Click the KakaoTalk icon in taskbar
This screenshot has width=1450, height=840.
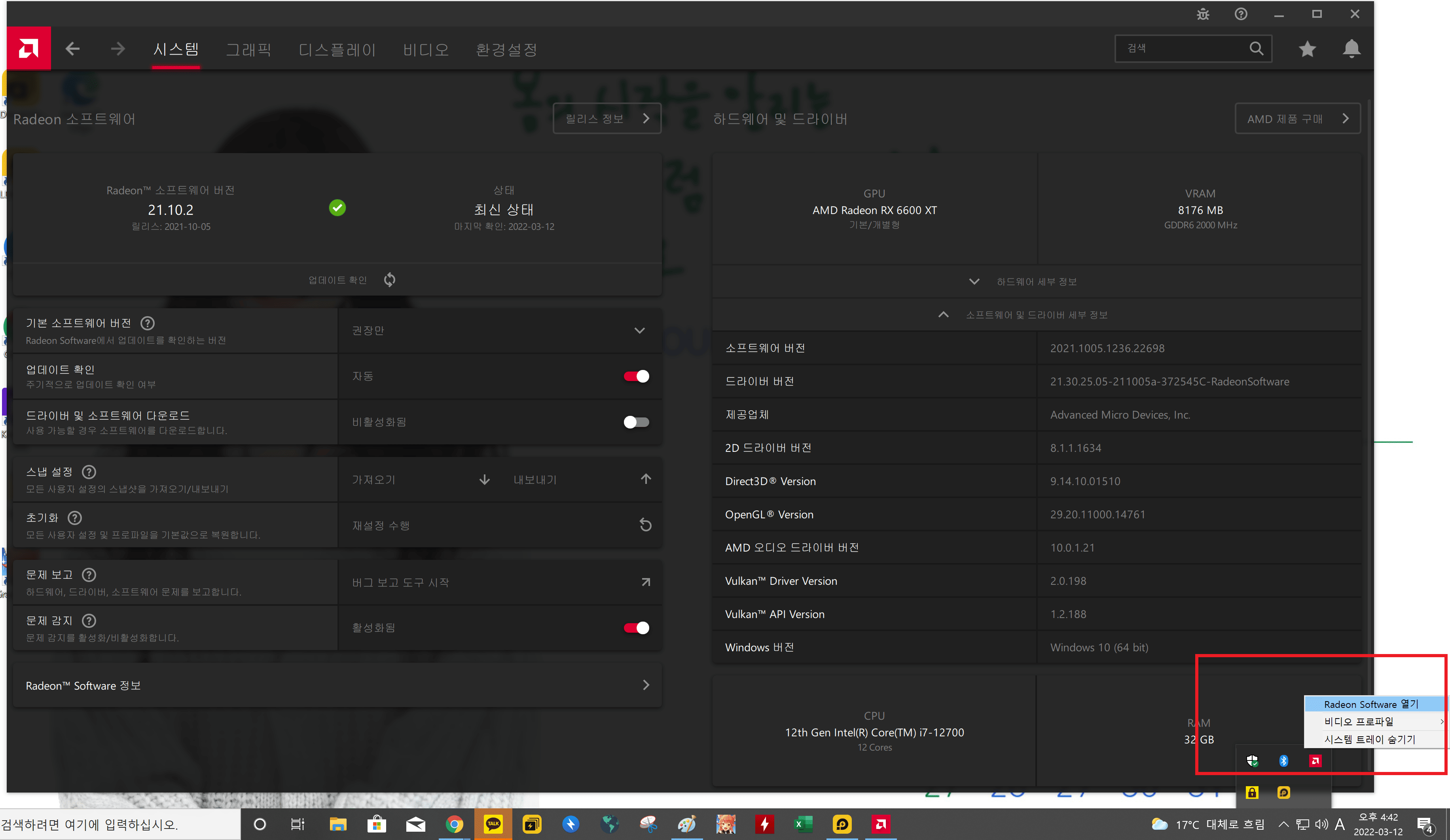pyautogui.click(x=493, y=824)
